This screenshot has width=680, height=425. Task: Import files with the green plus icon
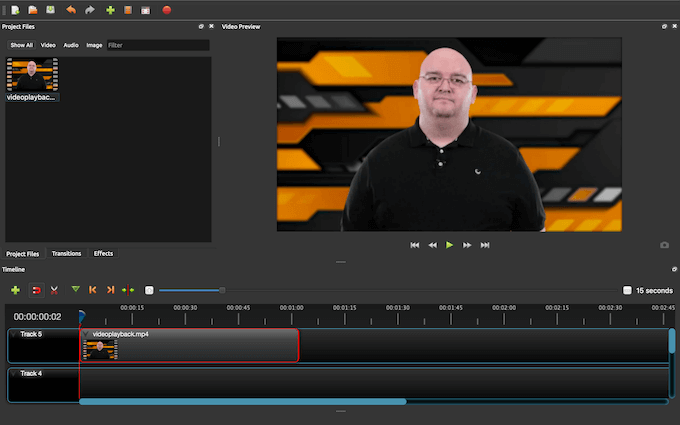pyautogui.click(x=110, y=9)
